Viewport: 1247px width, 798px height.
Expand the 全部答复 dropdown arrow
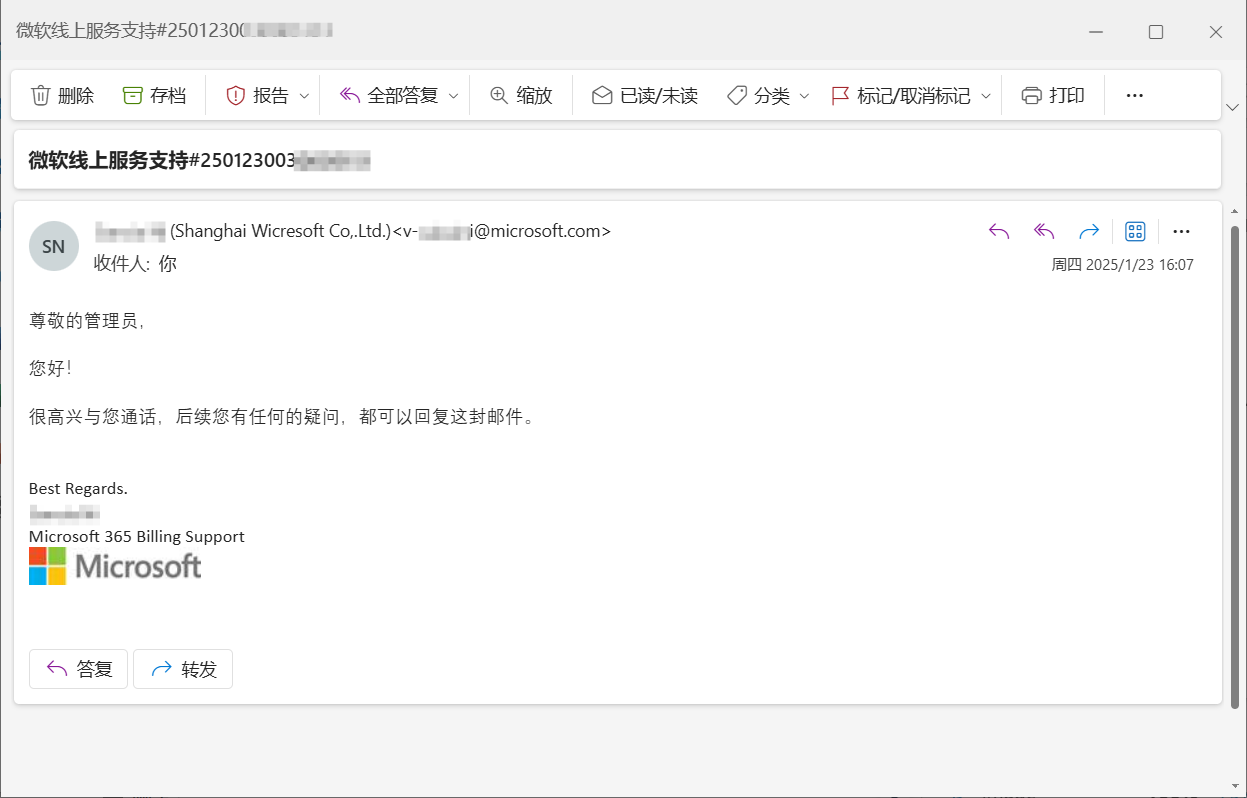pos(453,96)
